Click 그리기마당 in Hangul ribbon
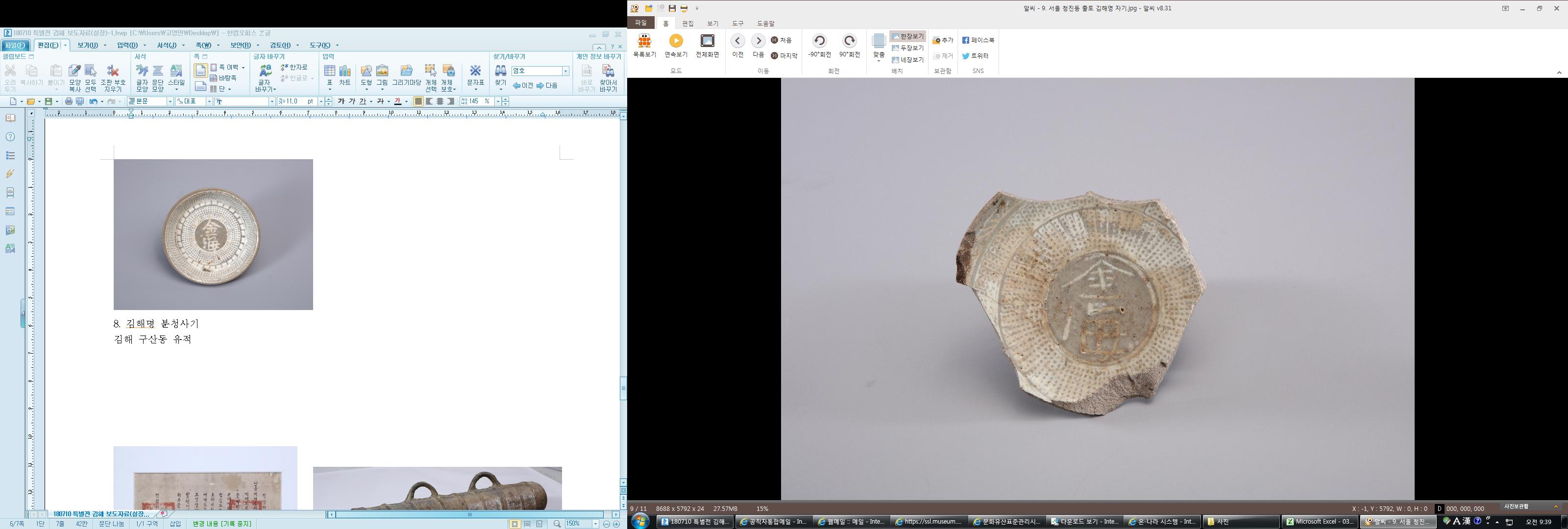1568x529 pixels. pyautogui.click(x=407, y=75)
